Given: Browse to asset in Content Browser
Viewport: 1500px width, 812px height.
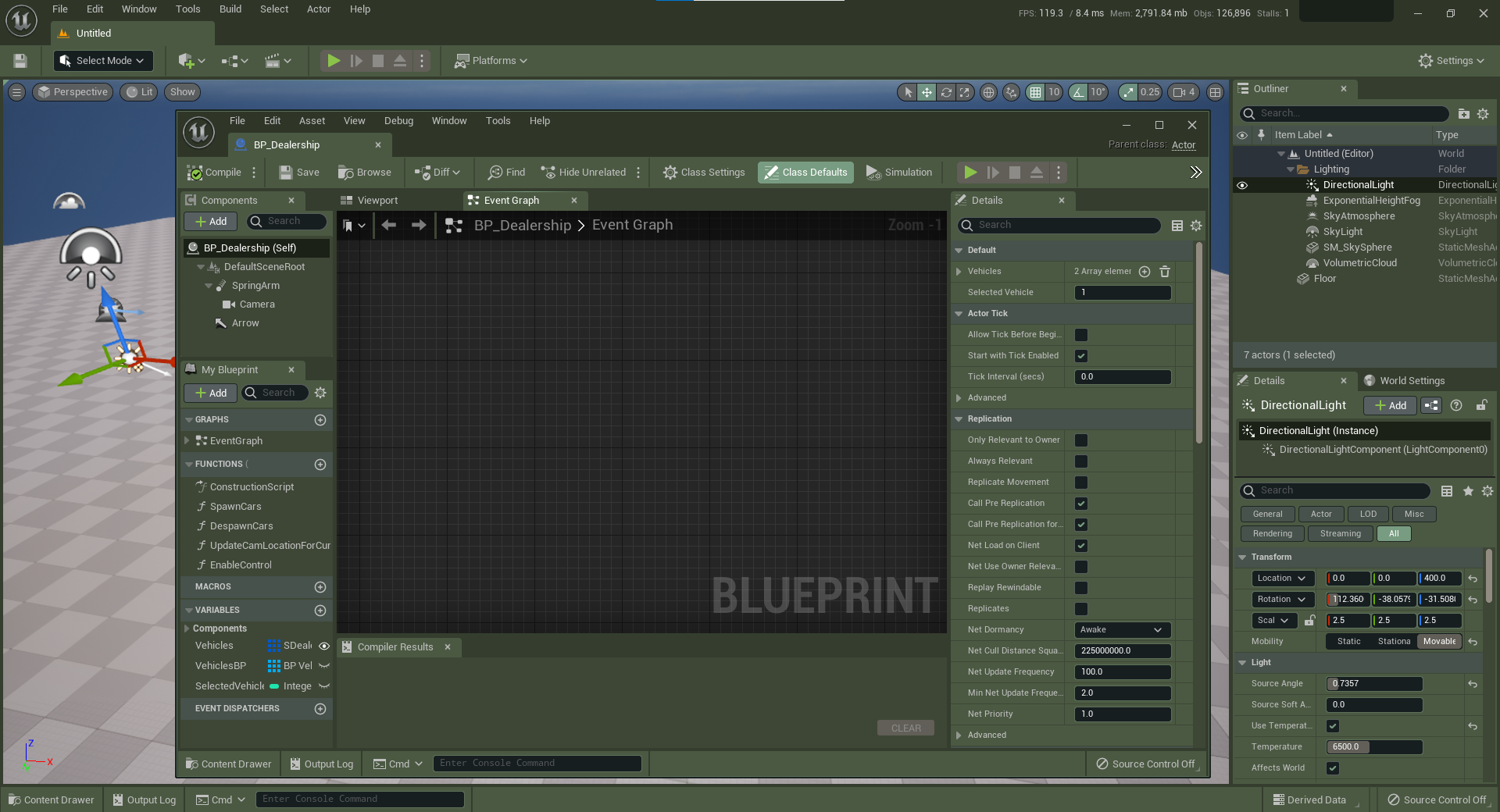Looking at the screenshot, I should click(365, 173).
